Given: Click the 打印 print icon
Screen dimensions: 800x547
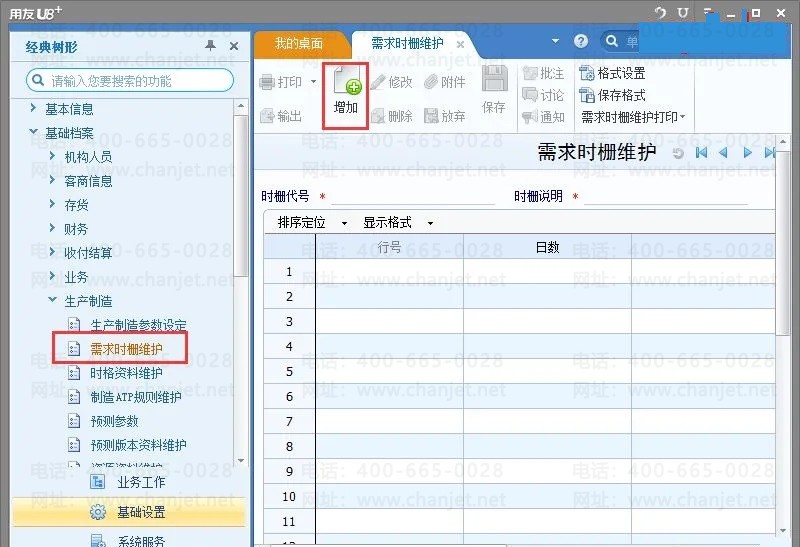Looking at the screenshot, I should [267, 82].
